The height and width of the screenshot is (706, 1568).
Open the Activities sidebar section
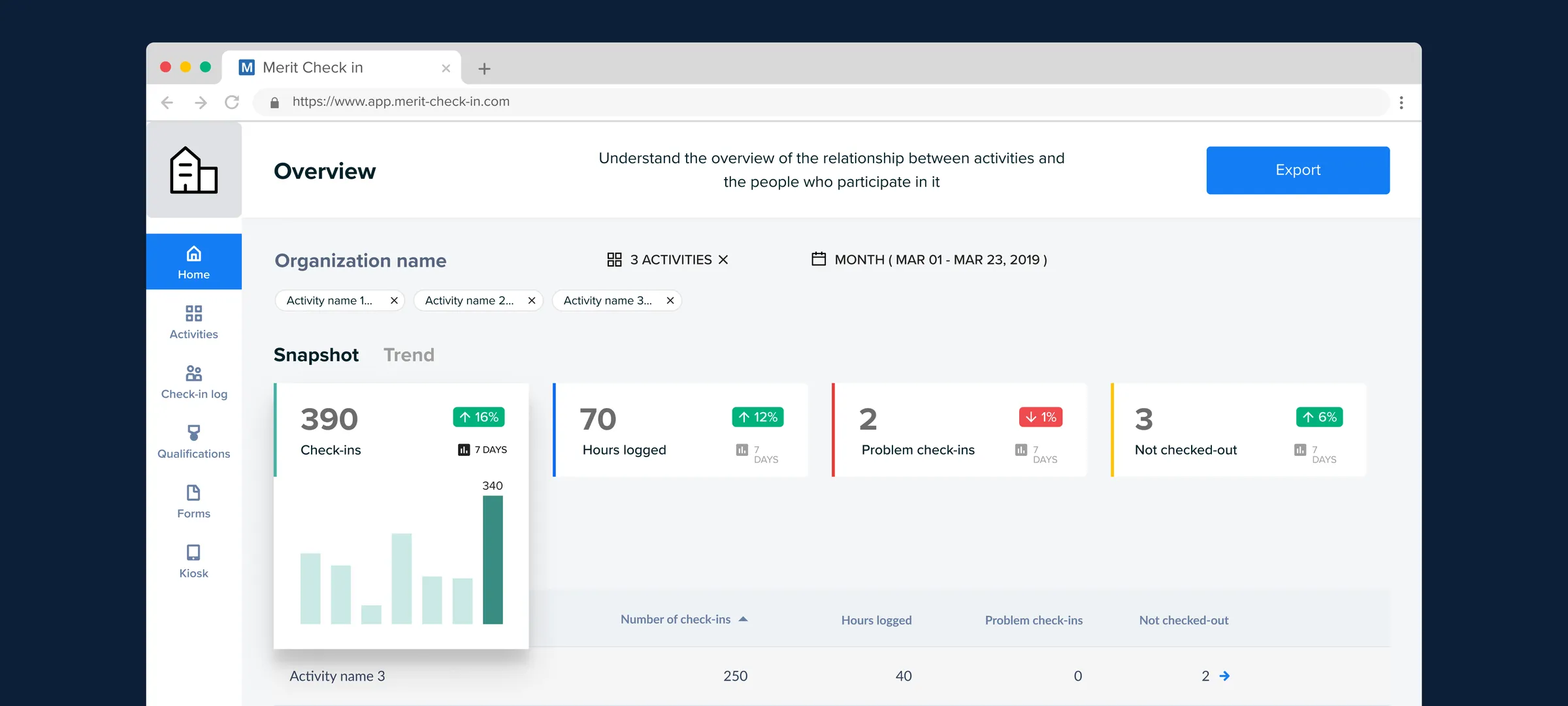[193, 322]
